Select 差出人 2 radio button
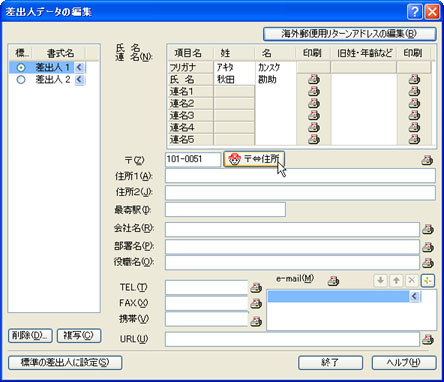The width and height of the screenshot is (444, 382). [x=21, y=80]
